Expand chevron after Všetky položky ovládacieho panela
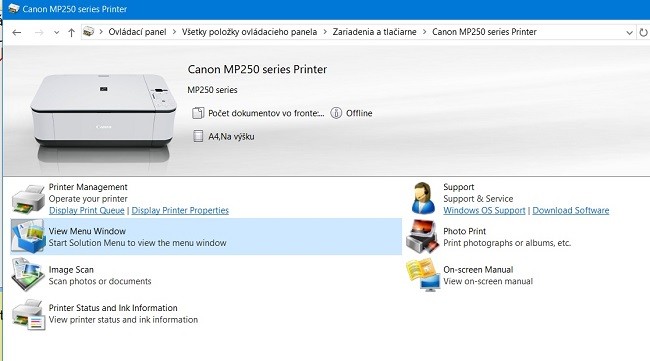Image resolution: width=650 pixels, height=361 pixels. [325, 32]
